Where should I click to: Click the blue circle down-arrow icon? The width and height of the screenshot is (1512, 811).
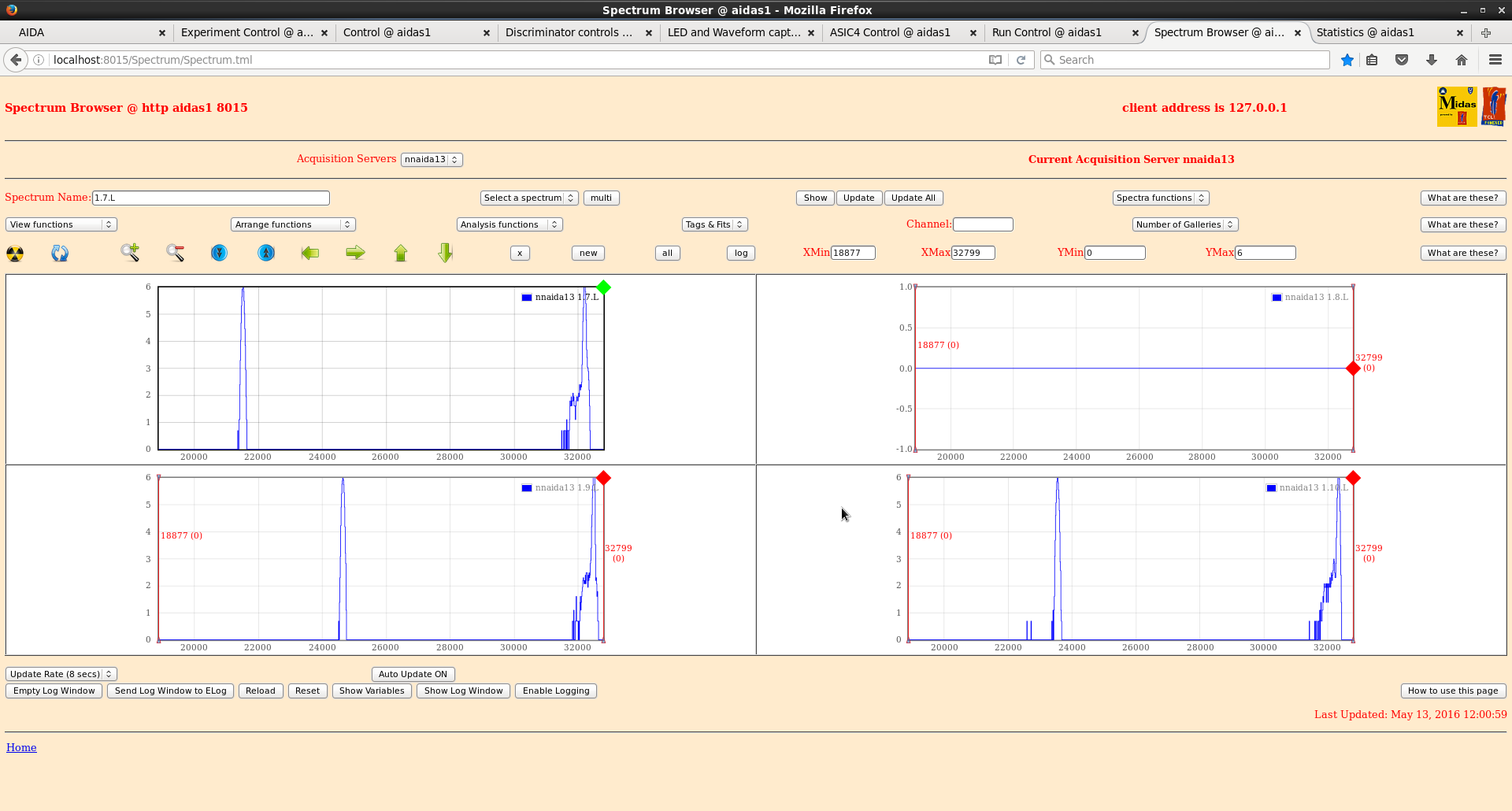click(x=219, y=253)
